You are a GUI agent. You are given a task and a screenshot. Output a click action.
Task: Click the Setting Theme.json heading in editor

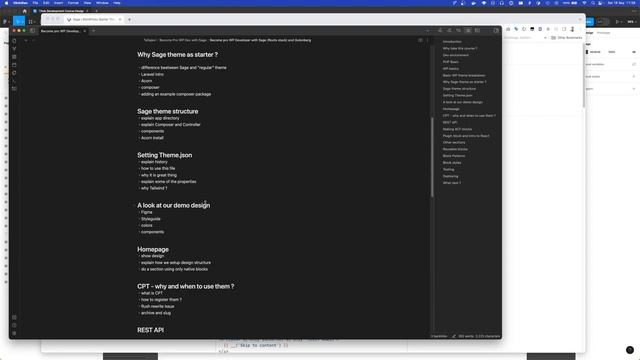(x=164, y=155)
